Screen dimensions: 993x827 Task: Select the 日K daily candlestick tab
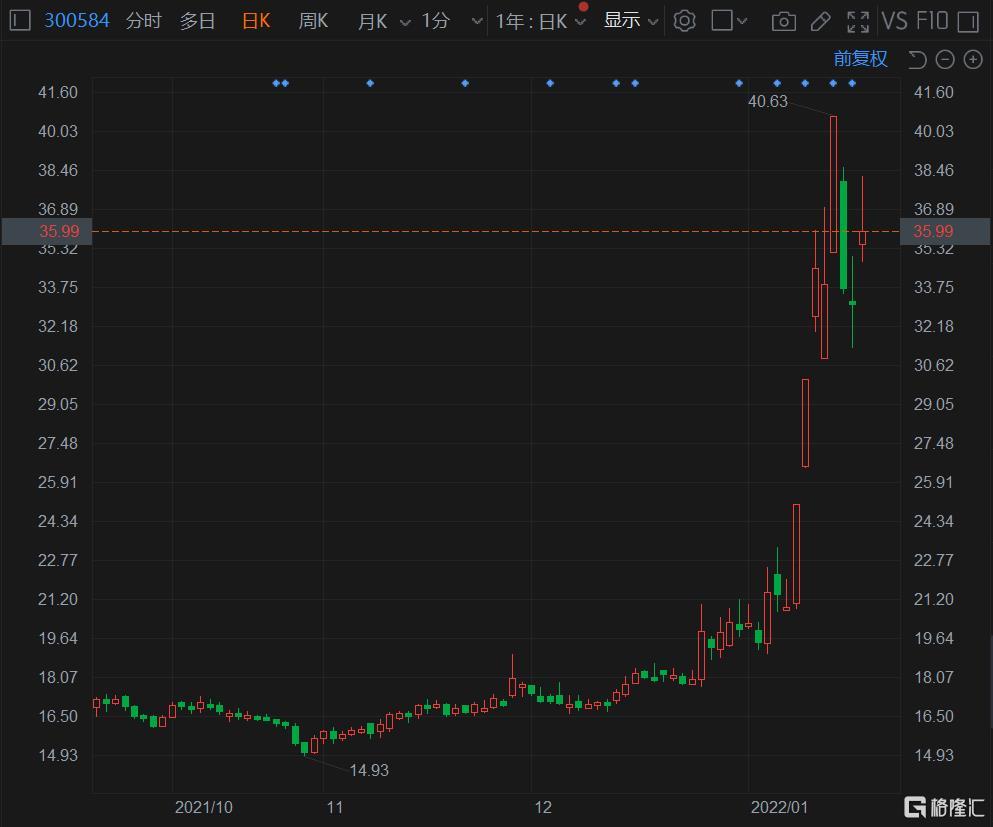point(256,21)
